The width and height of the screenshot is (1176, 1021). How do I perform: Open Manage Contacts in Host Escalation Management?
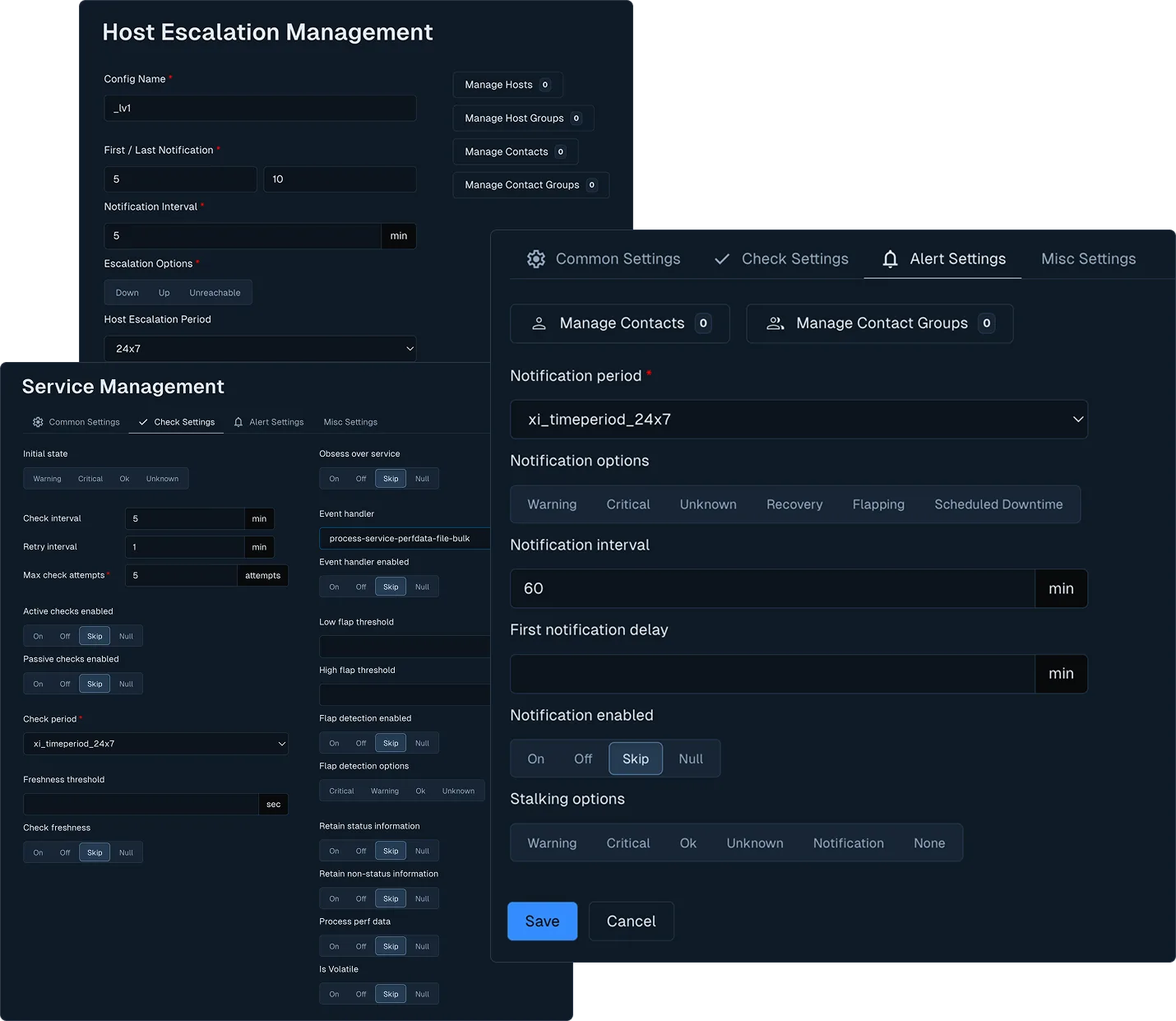(515, 152)
